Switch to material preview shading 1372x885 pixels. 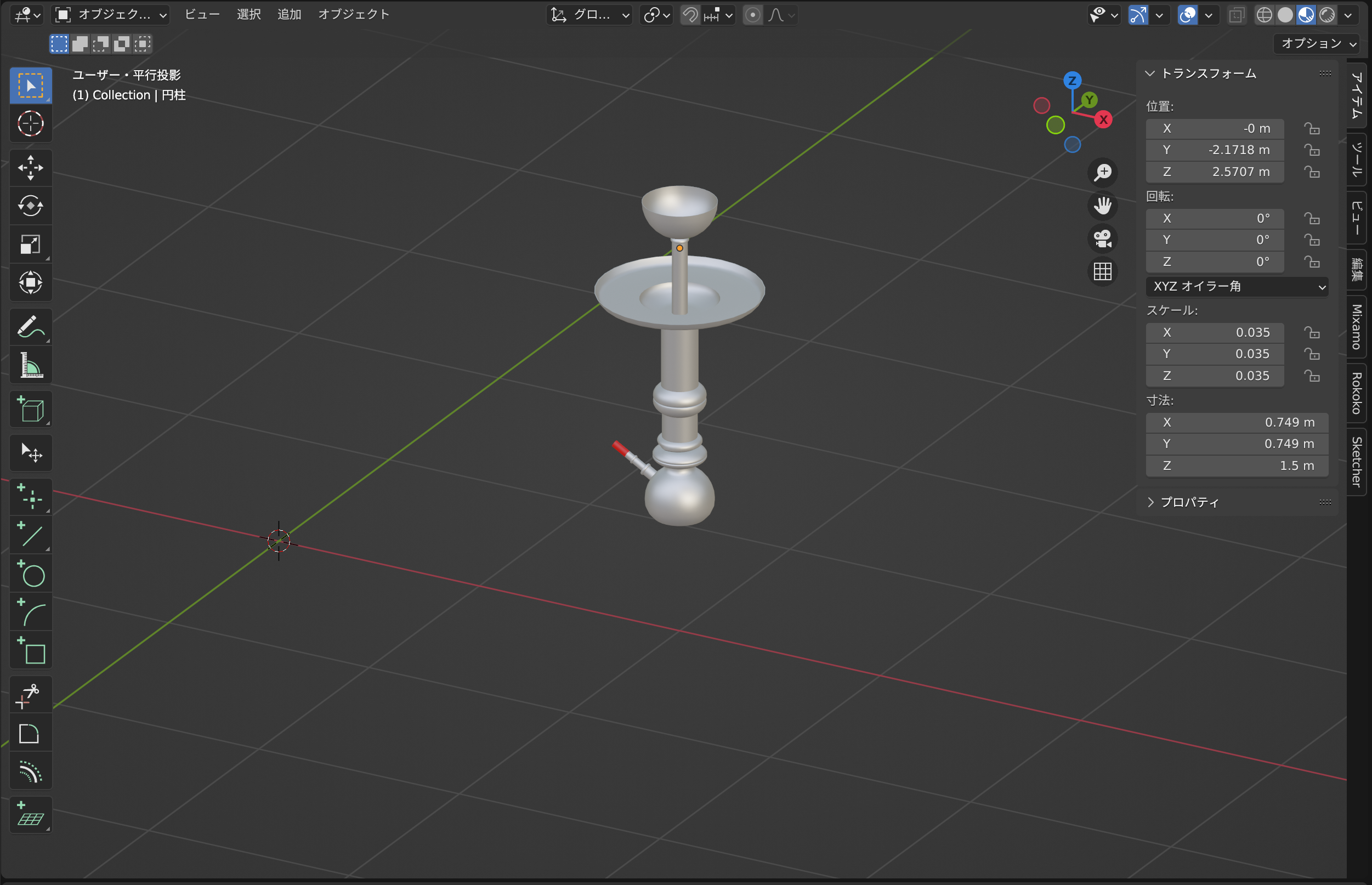pyautogui.click(x=1306, y=15)
